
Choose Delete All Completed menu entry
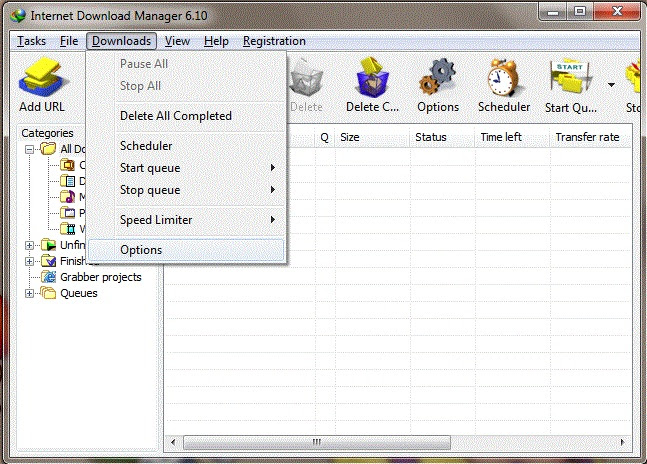click(x=186, y=116)
